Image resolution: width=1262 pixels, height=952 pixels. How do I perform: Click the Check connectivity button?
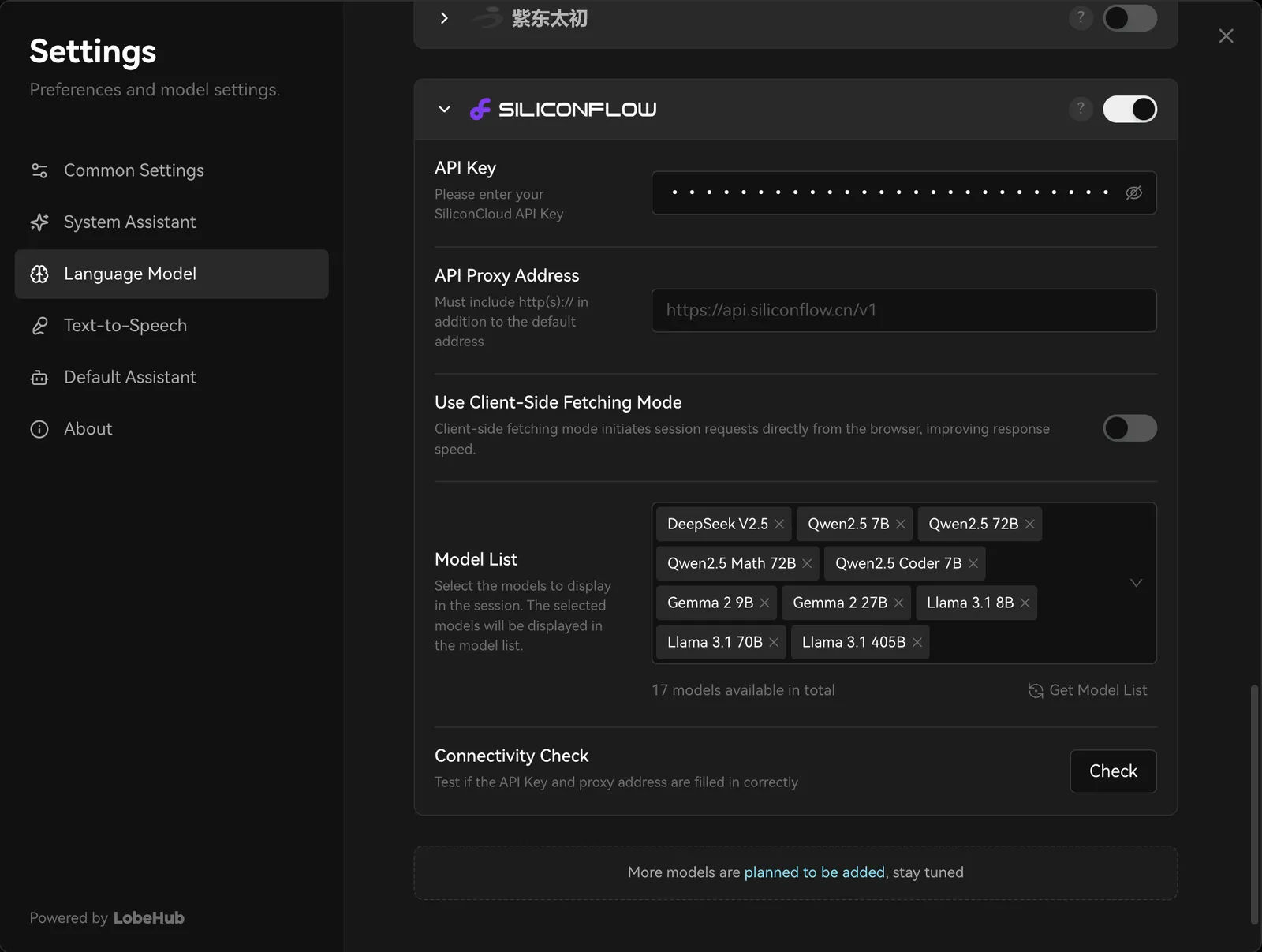coord(1113,771)
